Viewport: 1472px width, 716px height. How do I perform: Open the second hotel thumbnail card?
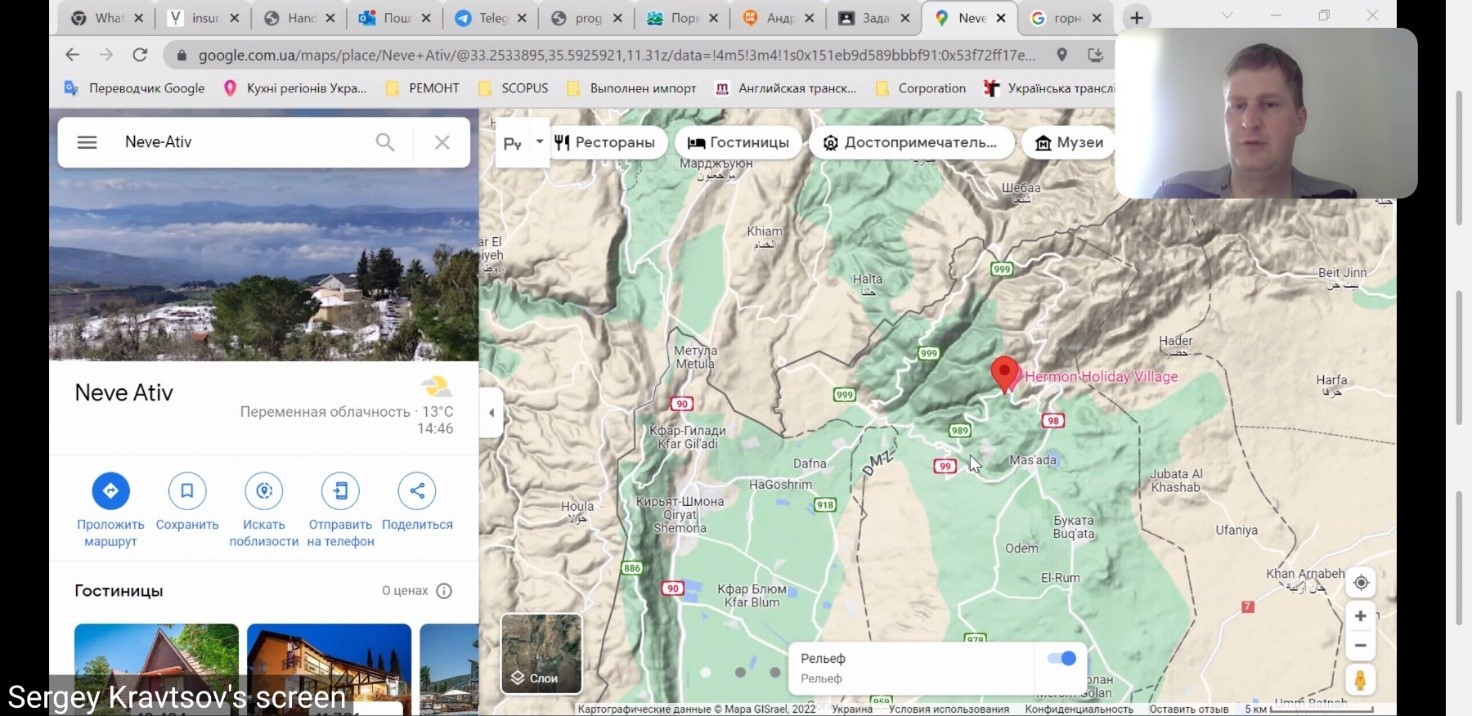pyautogui.click(x=329, y=668)
